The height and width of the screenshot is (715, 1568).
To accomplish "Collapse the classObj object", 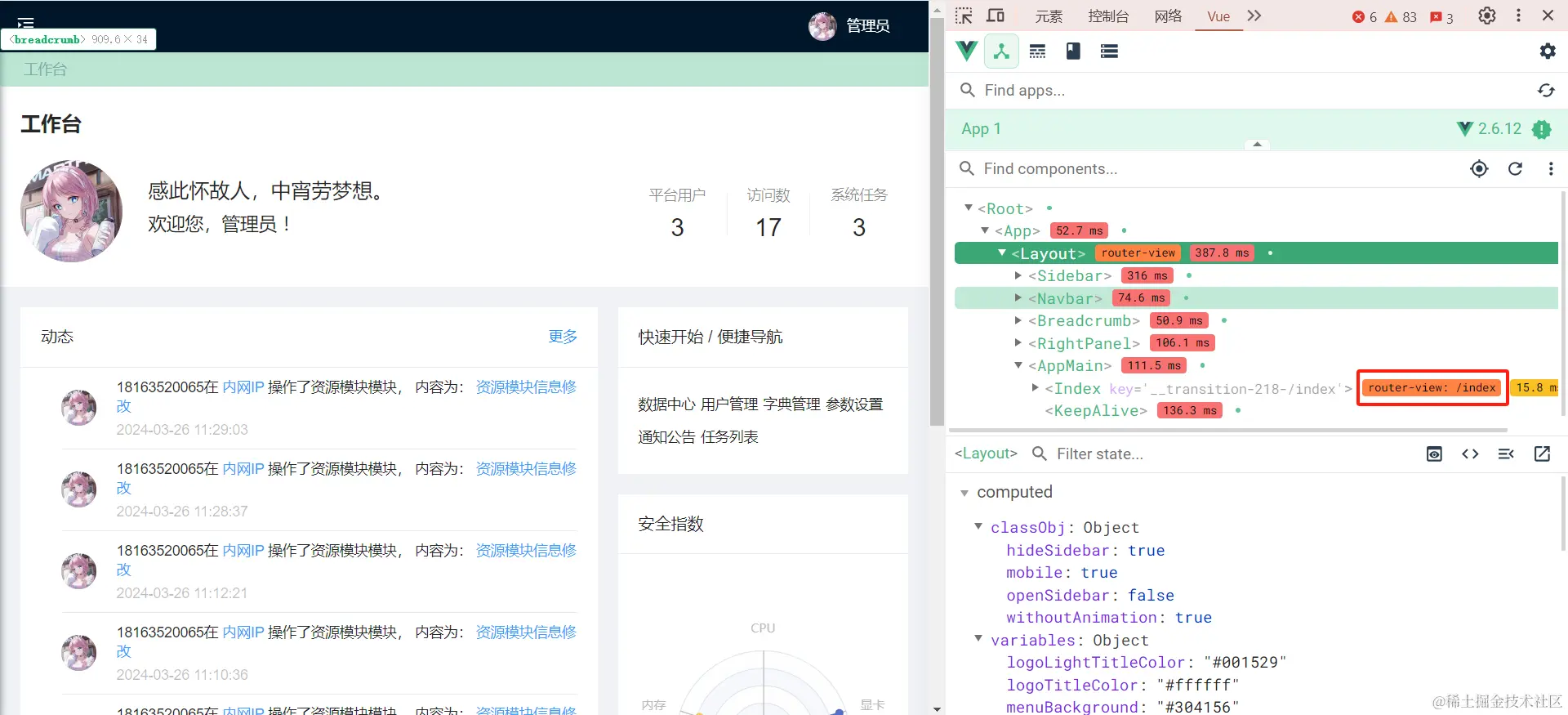I will tap(978, 527).
